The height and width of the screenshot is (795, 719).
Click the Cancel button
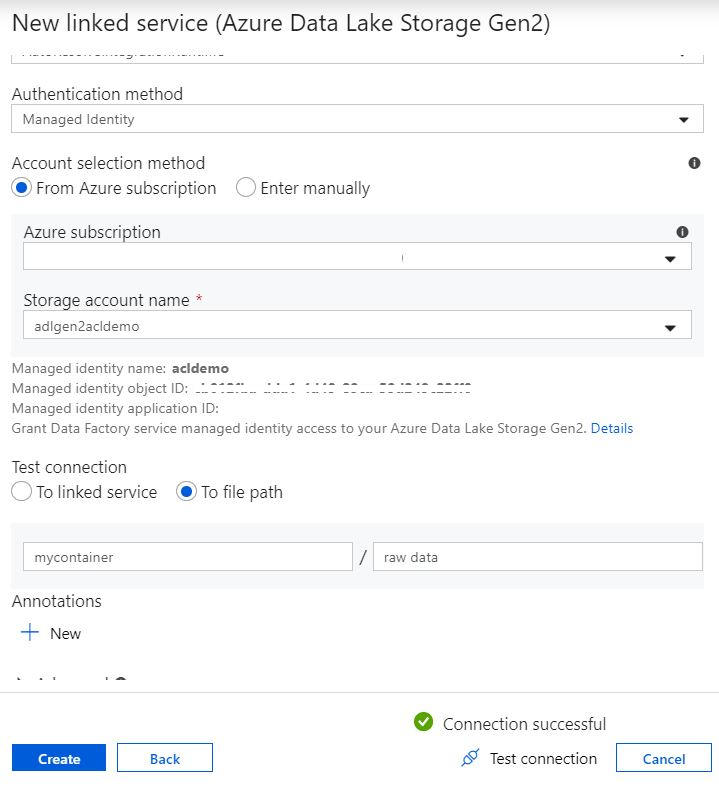coord(664,758)
